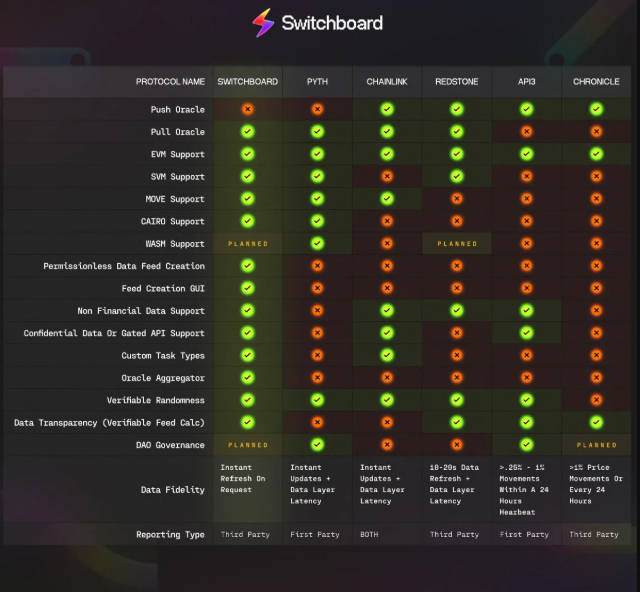Viewport: 640px width, 592px height.
Task: Click the PYTH column header
Action: (317, 82)
